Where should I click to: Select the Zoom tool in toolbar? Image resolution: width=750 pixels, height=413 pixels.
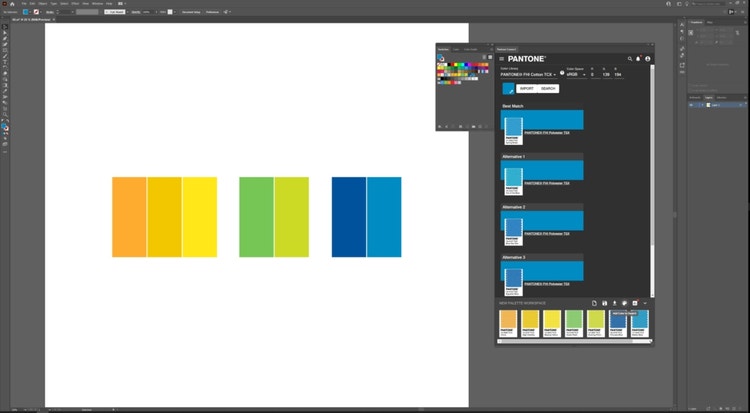pyautogui.click(x=5, y=114)
